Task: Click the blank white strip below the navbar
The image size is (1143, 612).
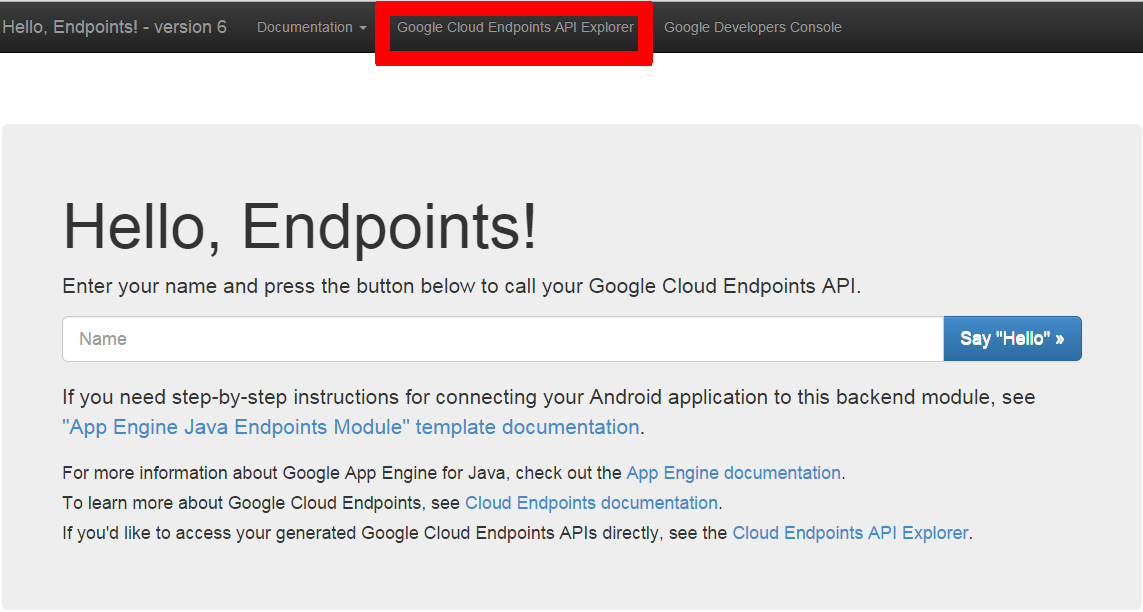Action: (x=571, y=90)
